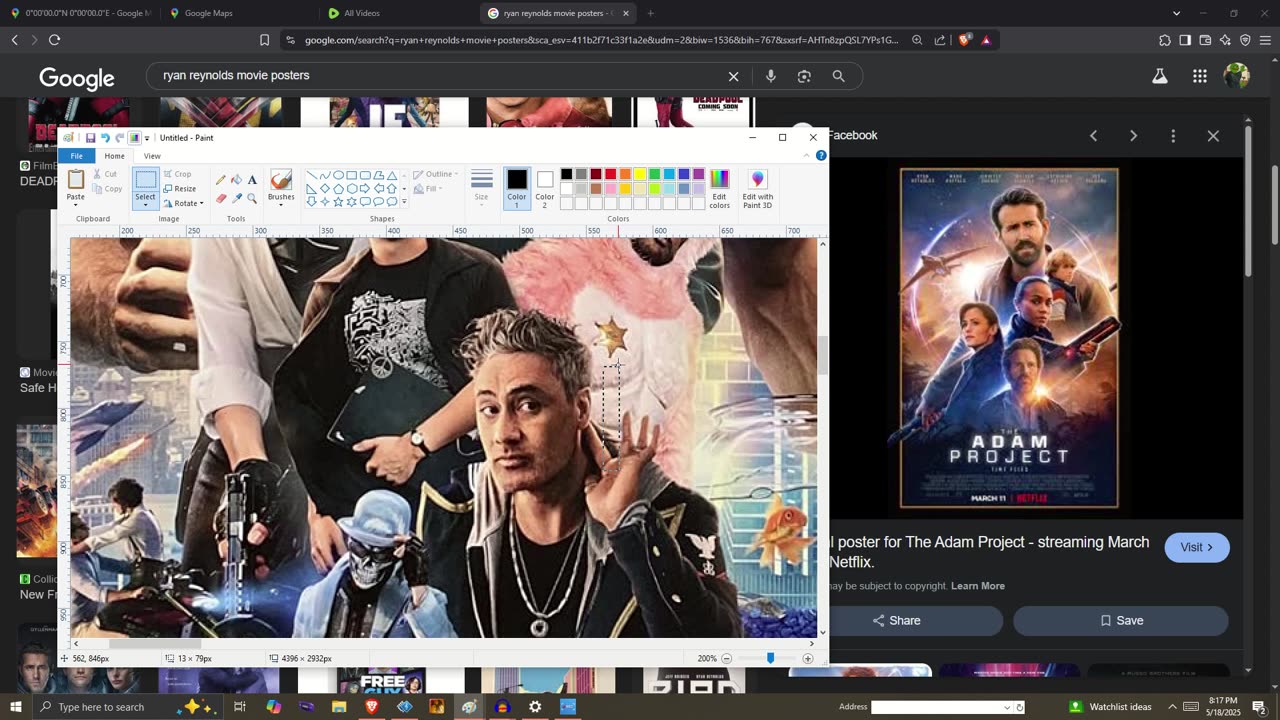Click the Share button in preview panel
1280x720 pixels.
tap(896, 621)
